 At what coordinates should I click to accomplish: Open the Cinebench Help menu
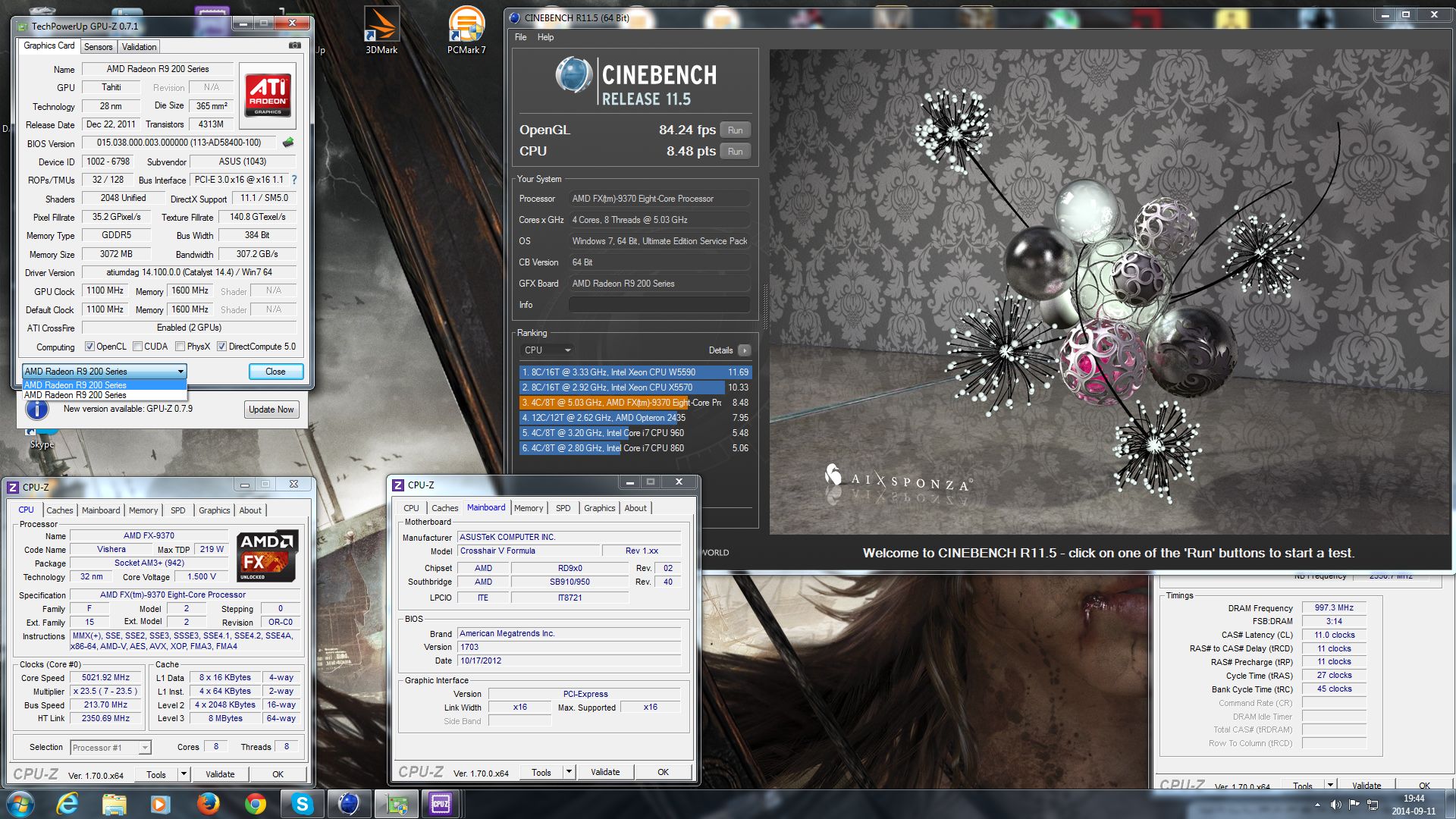pyautogui.click(x=545, y=37)
